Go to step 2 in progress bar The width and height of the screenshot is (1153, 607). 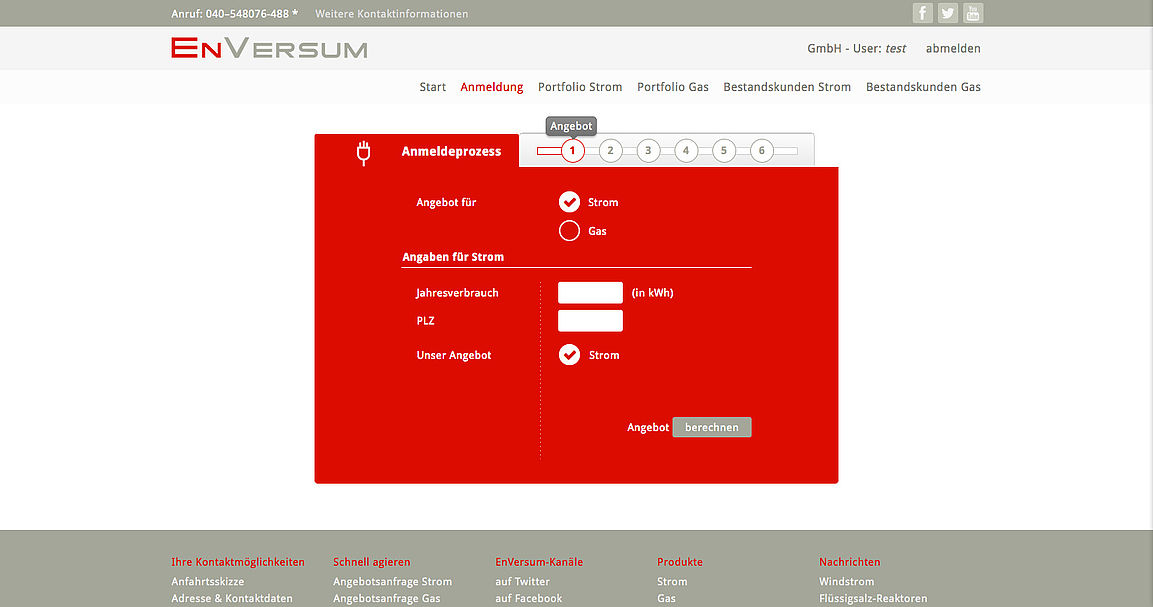(x=610, y=151)
